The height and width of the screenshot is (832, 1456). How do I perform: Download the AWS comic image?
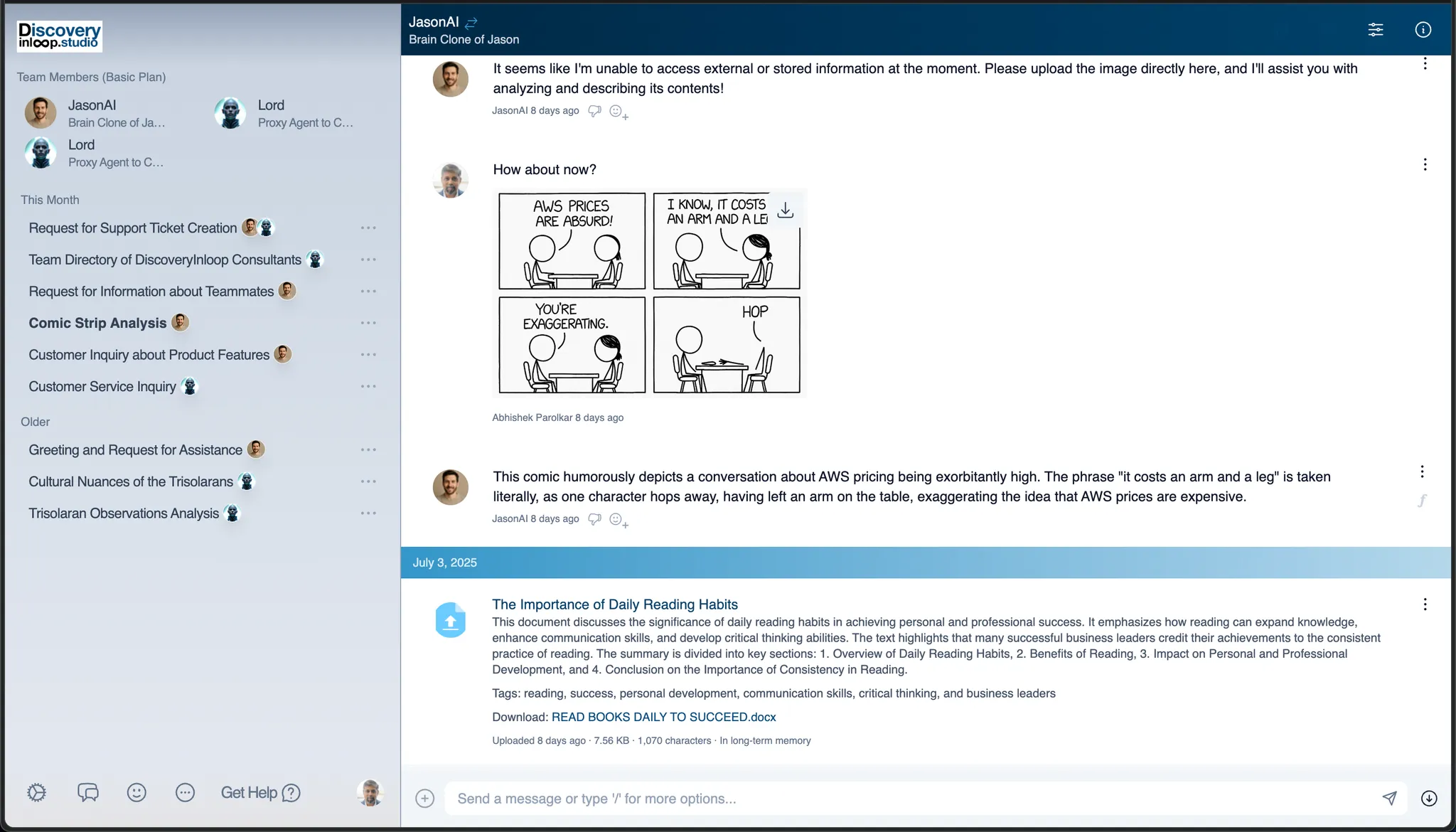pyautogui.click(x=786, y=210)
